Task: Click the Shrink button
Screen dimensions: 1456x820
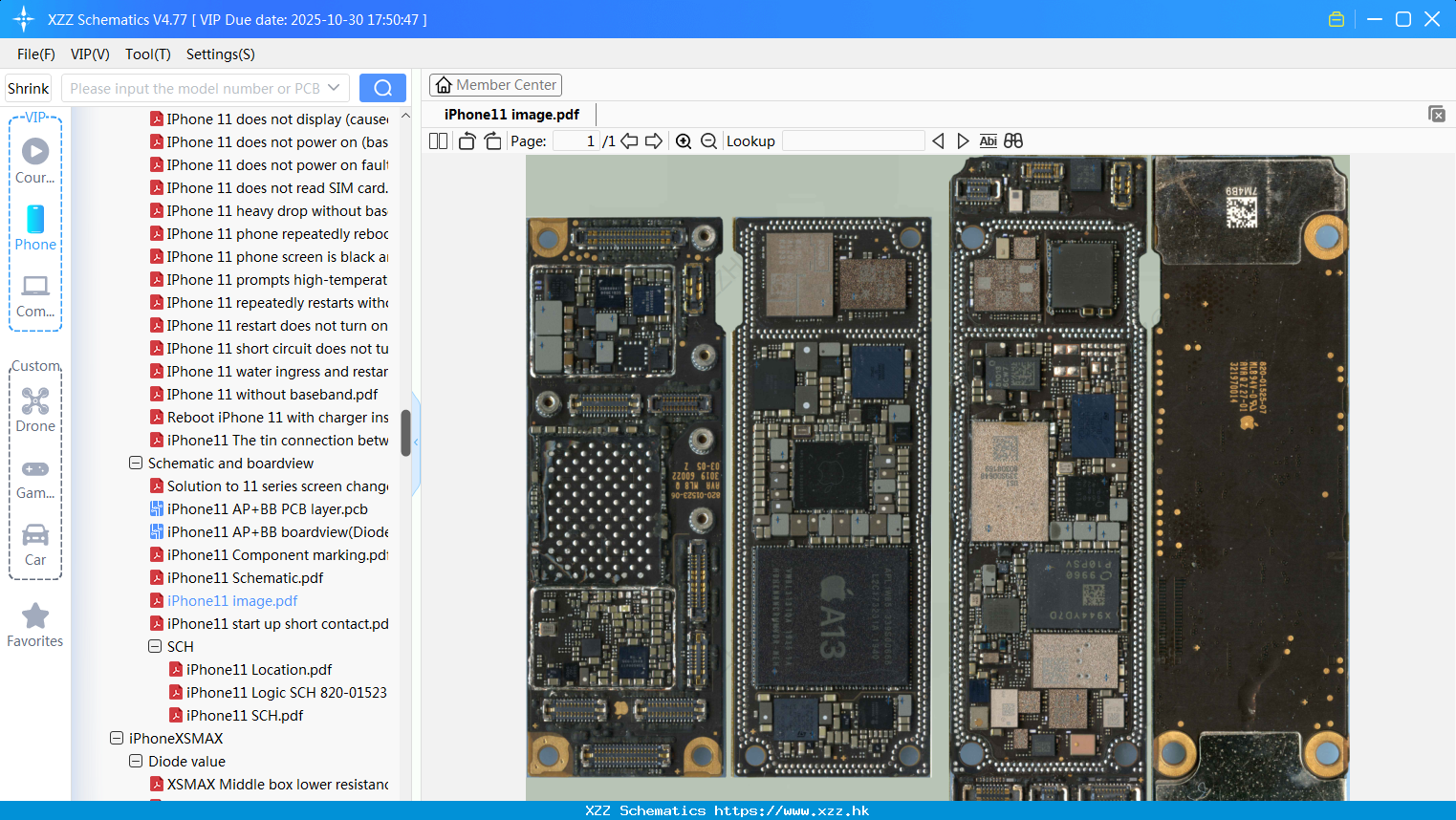Action: point(29,88)
